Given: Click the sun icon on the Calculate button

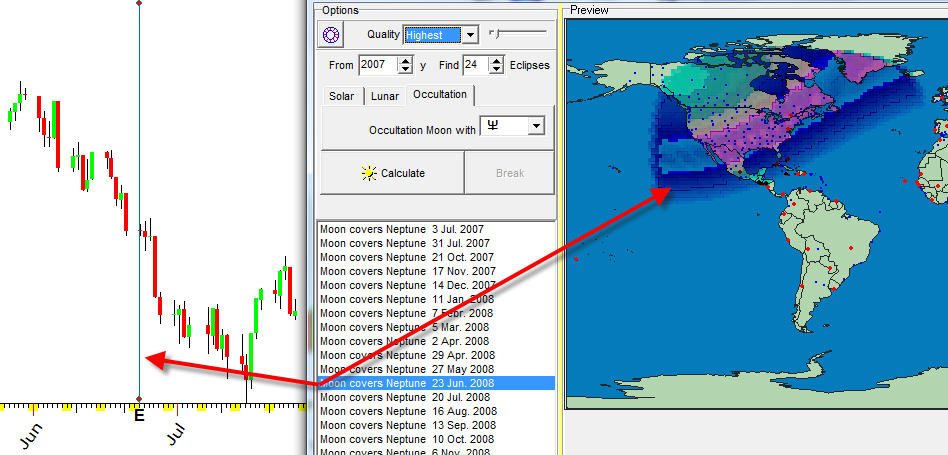Looking at the screenshot, I should (x=369, y=173).
